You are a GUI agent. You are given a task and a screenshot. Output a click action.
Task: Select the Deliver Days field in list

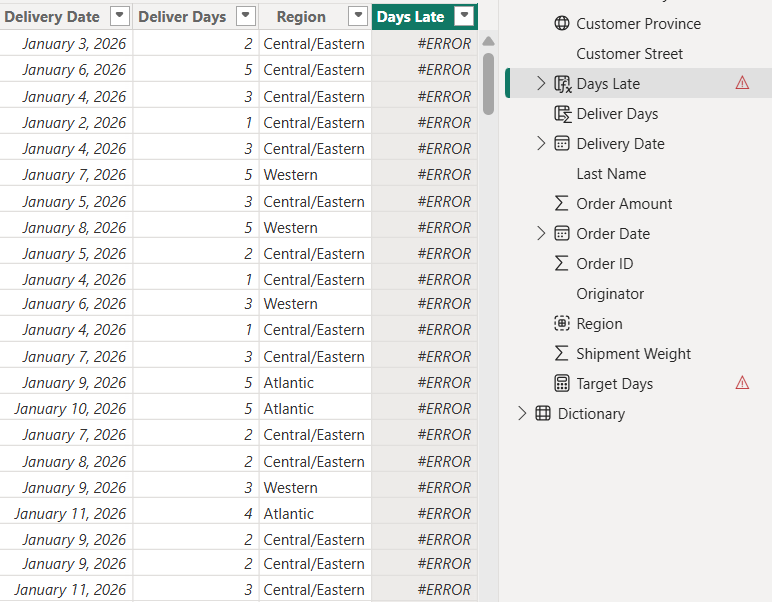617,114
